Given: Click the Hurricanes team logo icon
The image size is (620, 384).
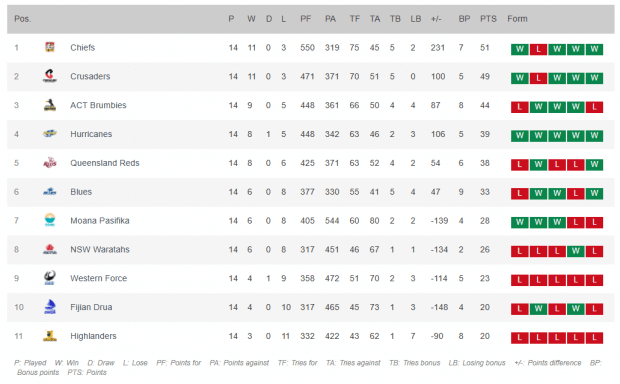Looking at the screenshot, I should [50, 134].
